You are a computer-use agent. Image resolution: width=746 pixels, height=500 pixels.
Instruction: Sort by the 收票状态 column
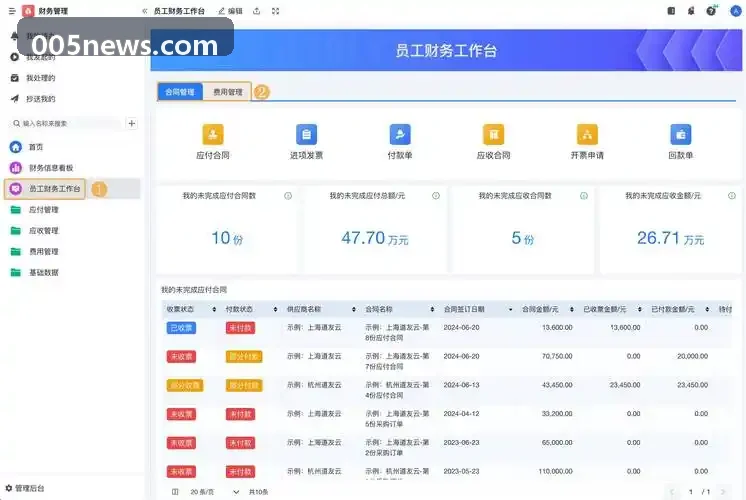[214, 309]
